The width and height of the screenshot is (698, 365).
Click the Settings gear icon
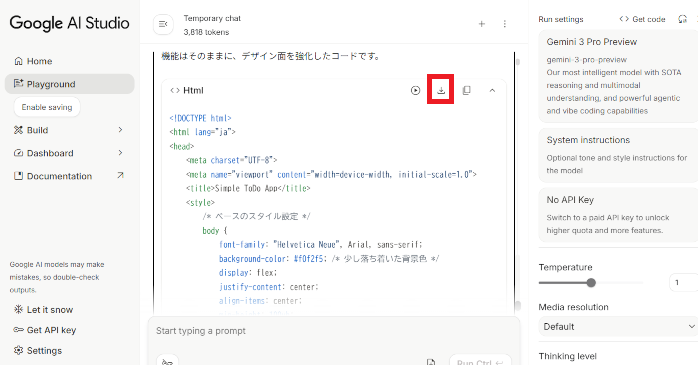click(x=18, y=350)
